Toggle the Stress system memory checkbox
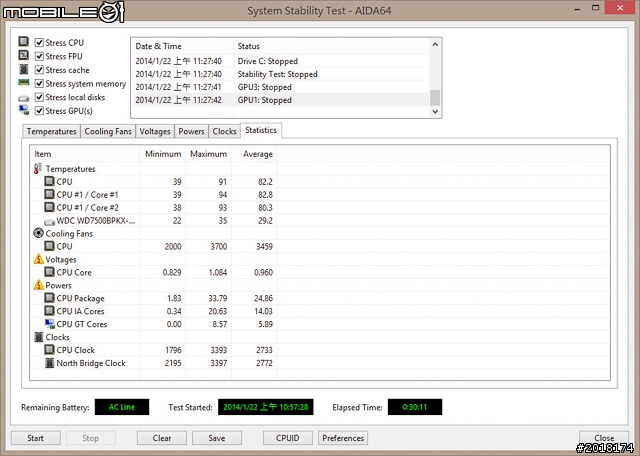This screenshot has width=640, height=456. (39, 84)
